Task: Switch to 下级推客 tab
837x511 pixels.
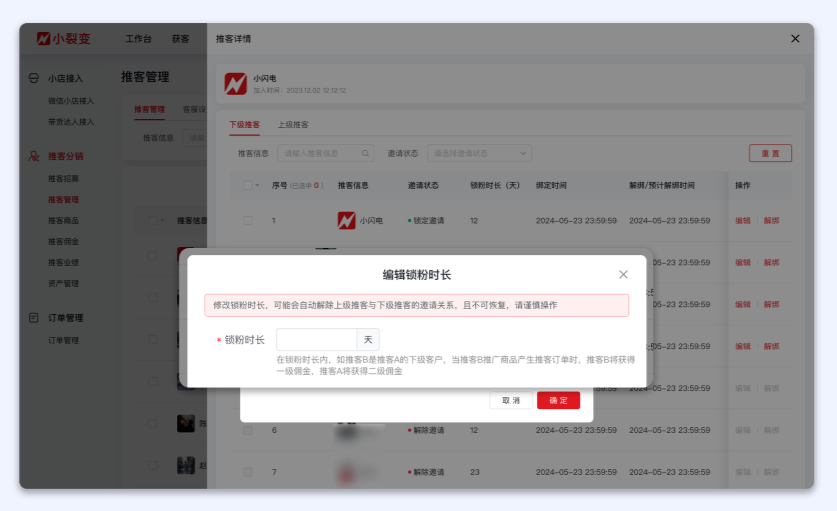Action: 244,124
